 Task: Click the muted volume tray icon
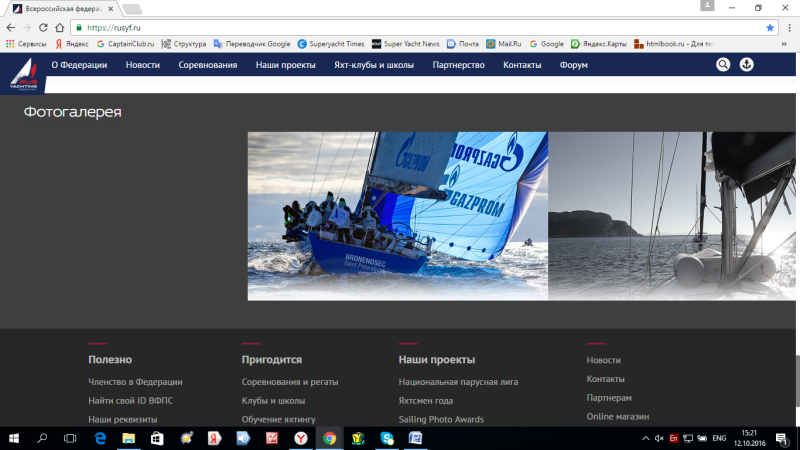pos(659,438)
